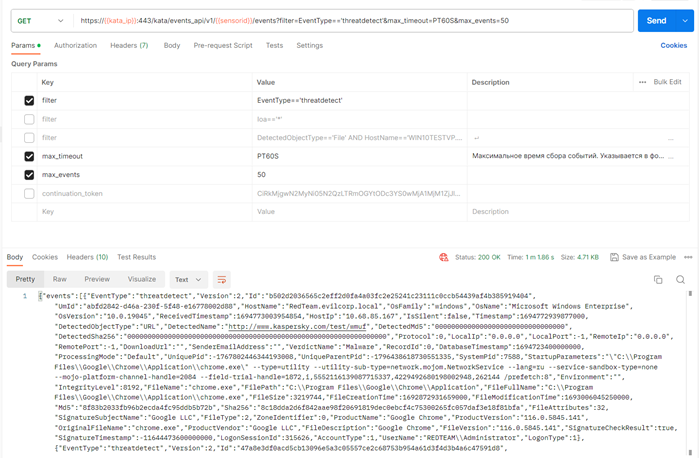Click the request URL input field

tap(350, 20)
